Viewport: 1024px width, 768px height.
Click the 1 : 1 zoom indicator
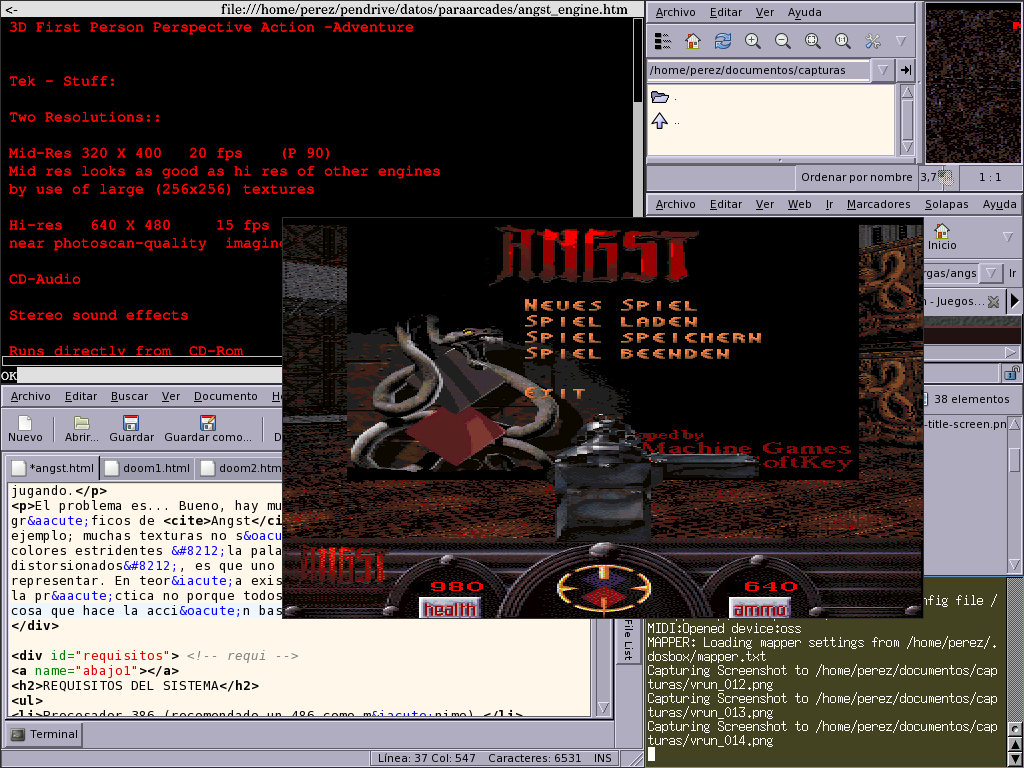click(989, 177)
